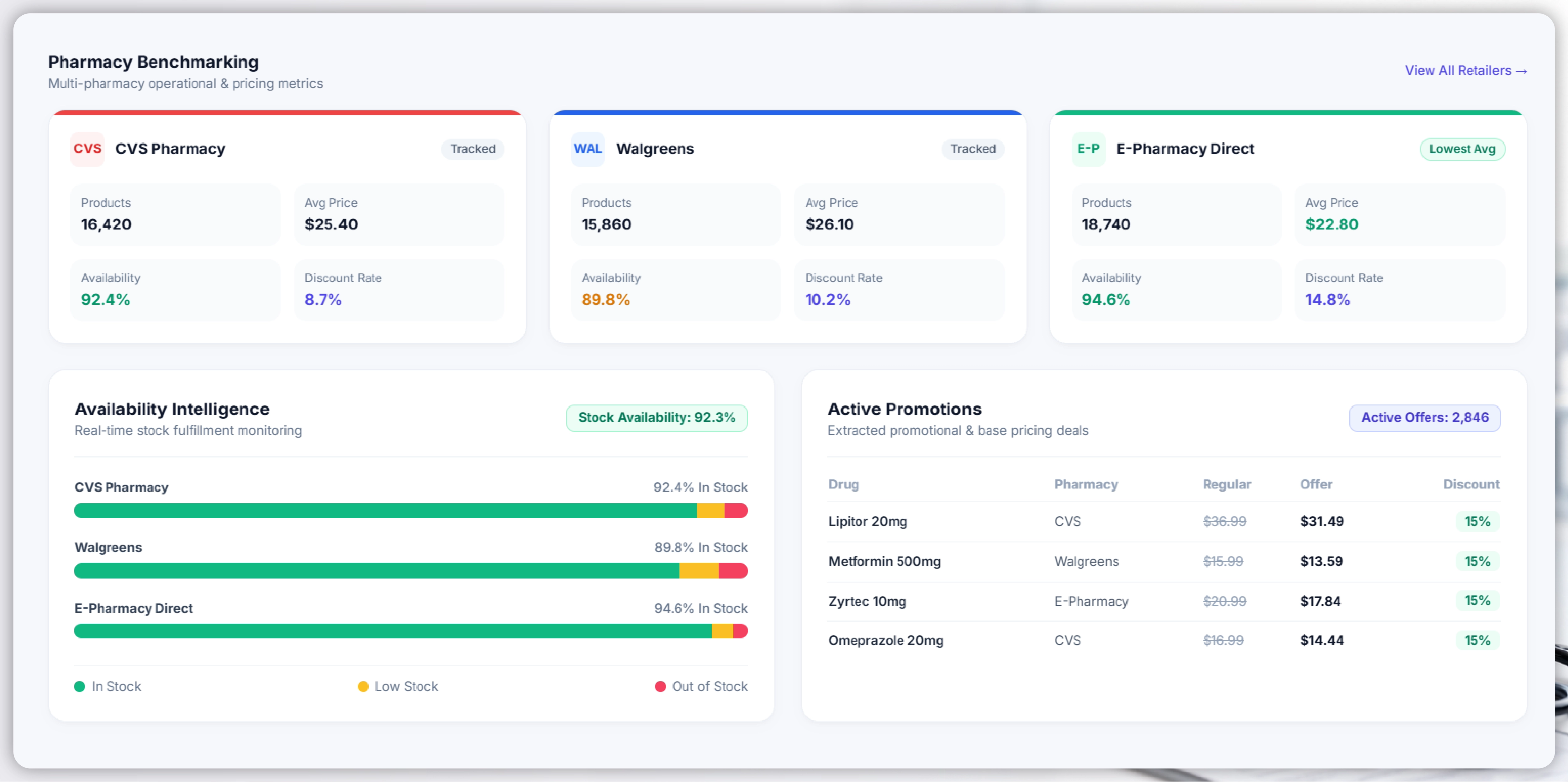This screenshot has height=782, width=1568.
Task: Click the CVS logo badge icon
Action: click(x=87, y=149)
